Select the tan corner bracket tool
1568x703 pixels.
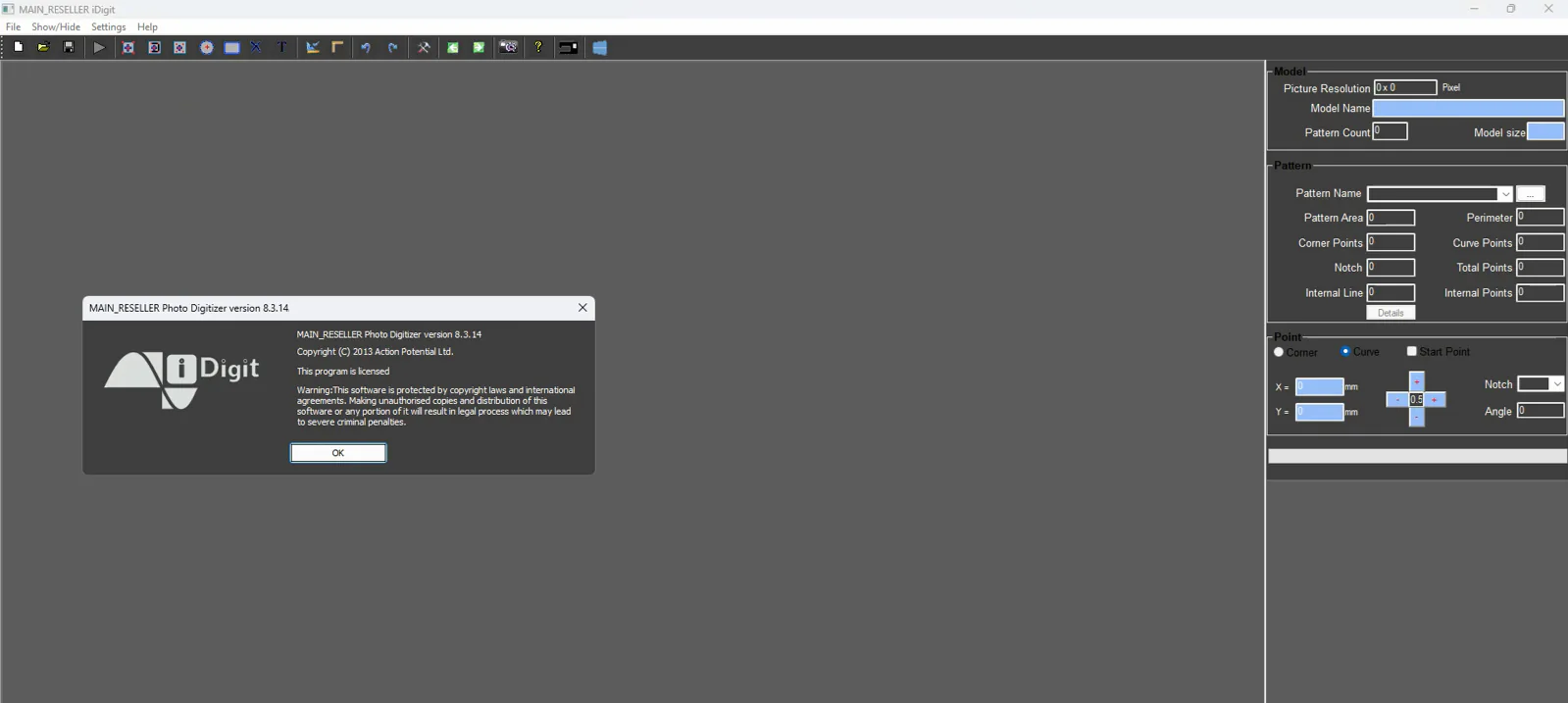pyautogui.click(x=337, y=47)
